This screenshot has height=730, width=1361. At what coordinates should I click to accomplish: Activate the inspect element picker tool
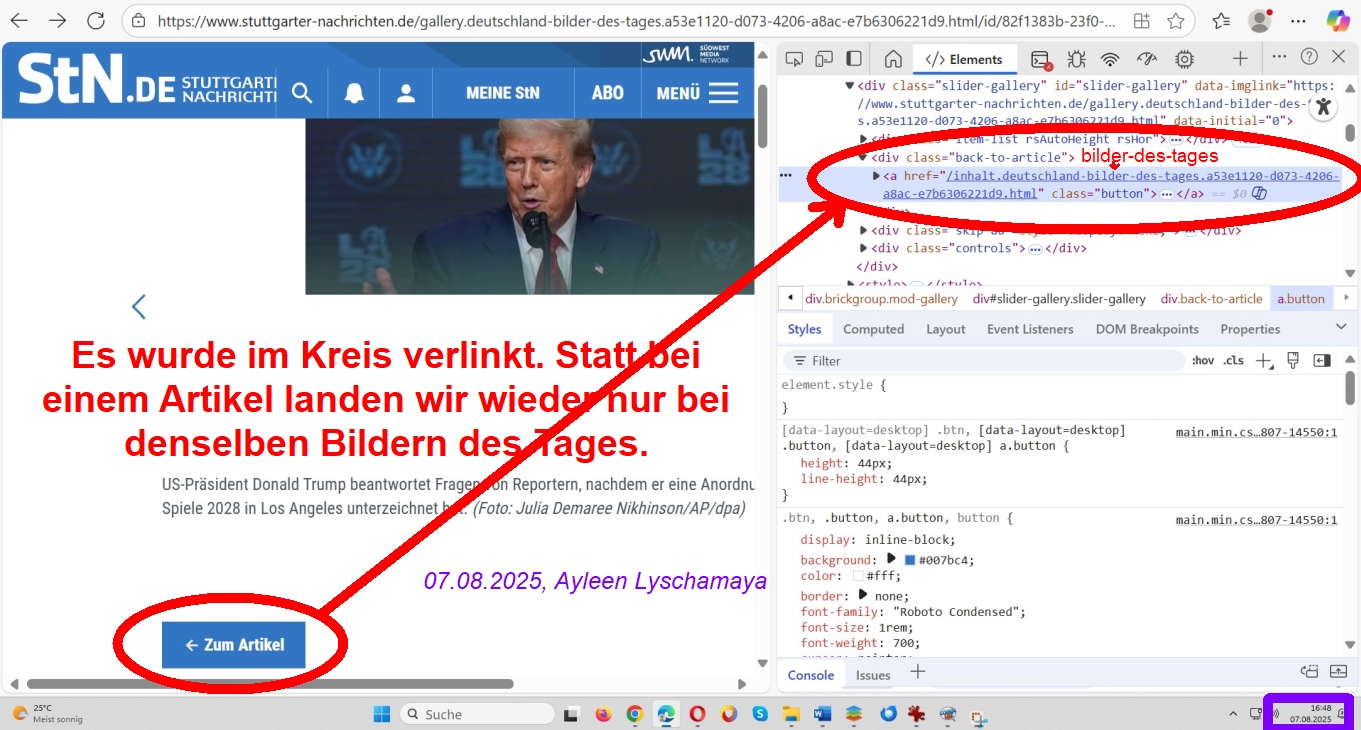[x=794, y=58]
